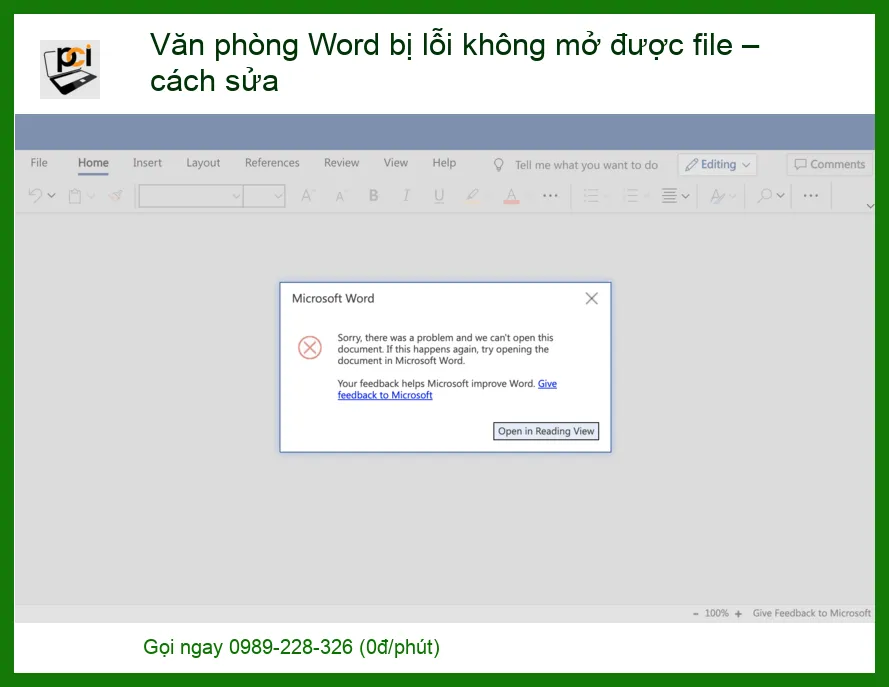The height and width of the screenshot is (687, 889).
Task: Open the Undo dropdown arrow
Action: [52, 196]
